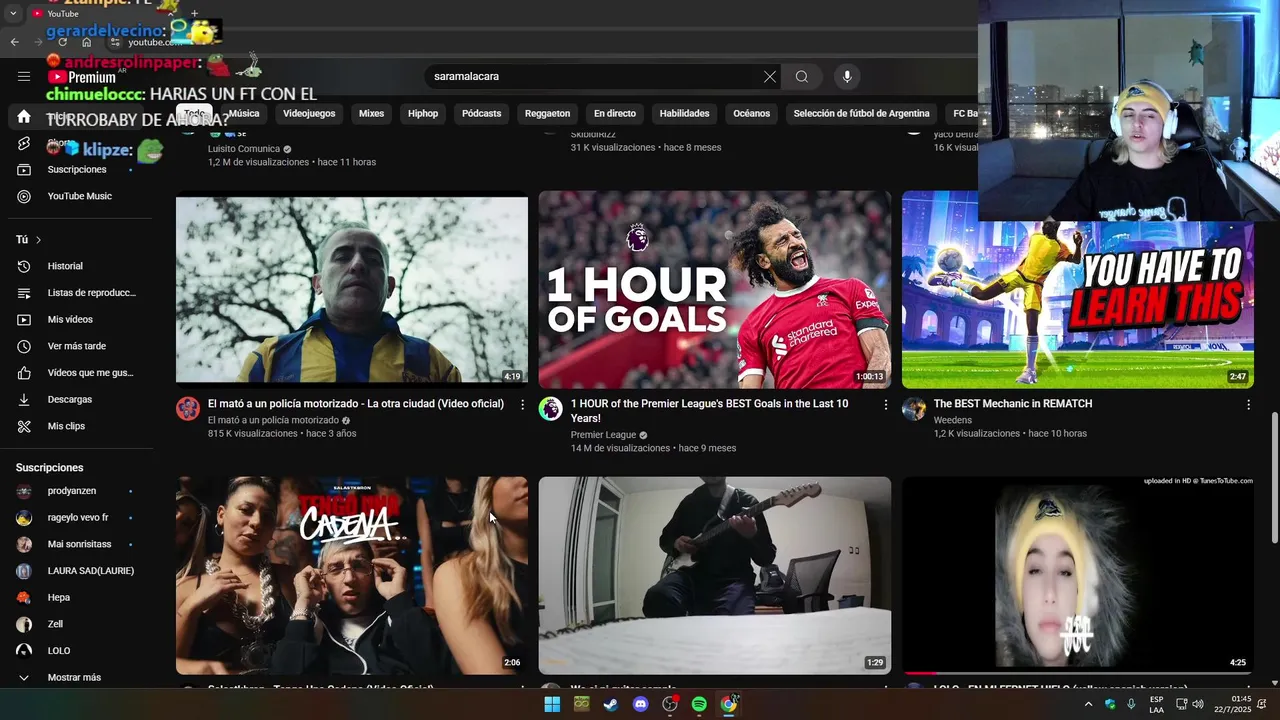Open the Chrome tab search dropdown
Screen dimensions: 1280x720
[13, 13]
